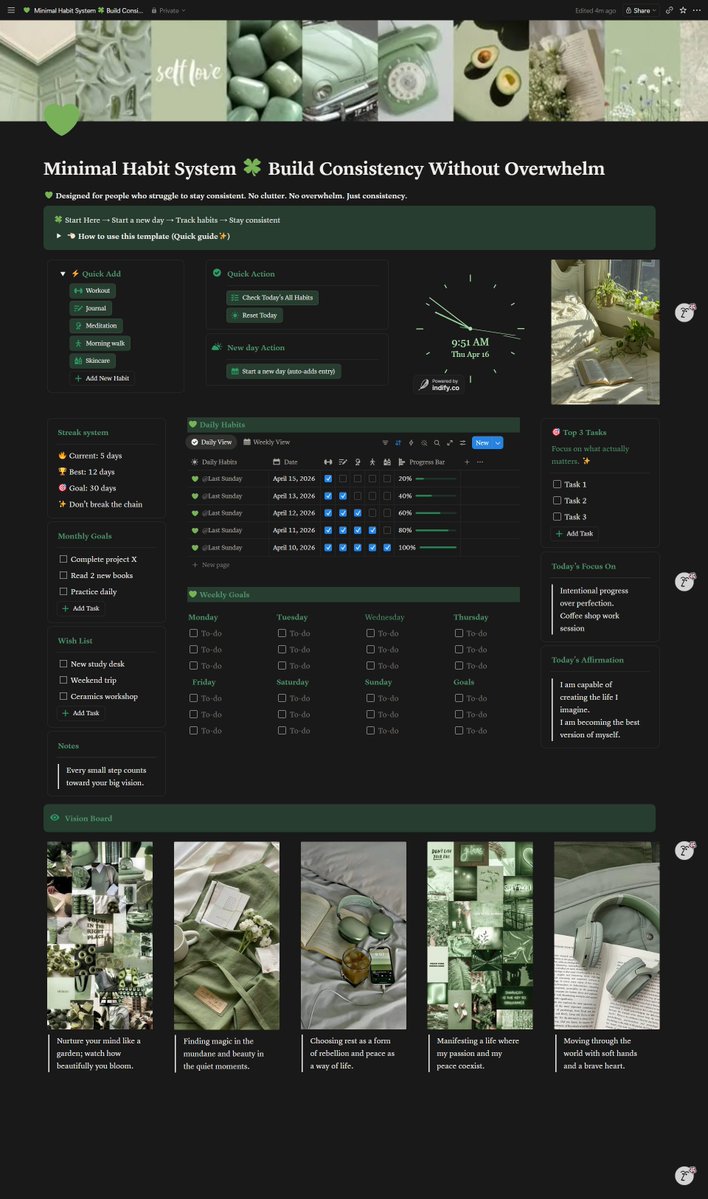The image size is (708, 1199).
Task: Click the lightning automation icon in Daily Habits
Action: click(x=411, y=443)
